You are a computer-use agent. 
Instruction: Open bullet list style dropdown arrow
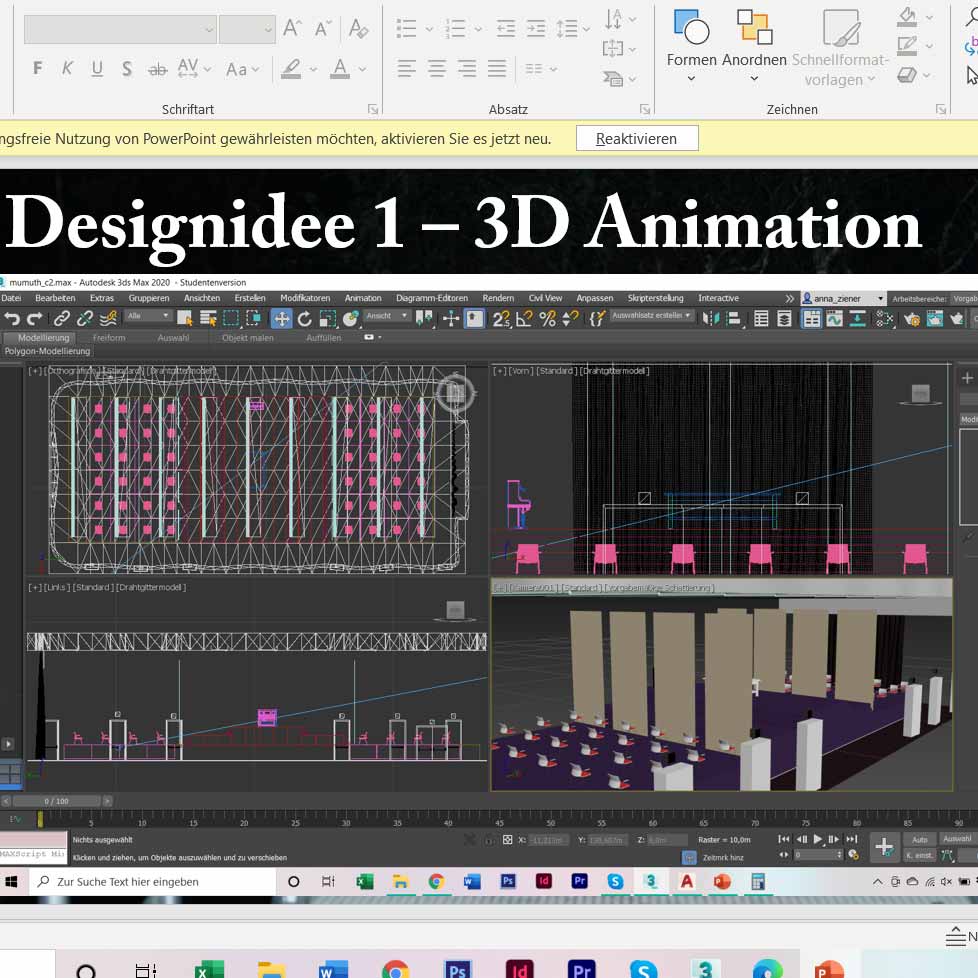(429, 29)
